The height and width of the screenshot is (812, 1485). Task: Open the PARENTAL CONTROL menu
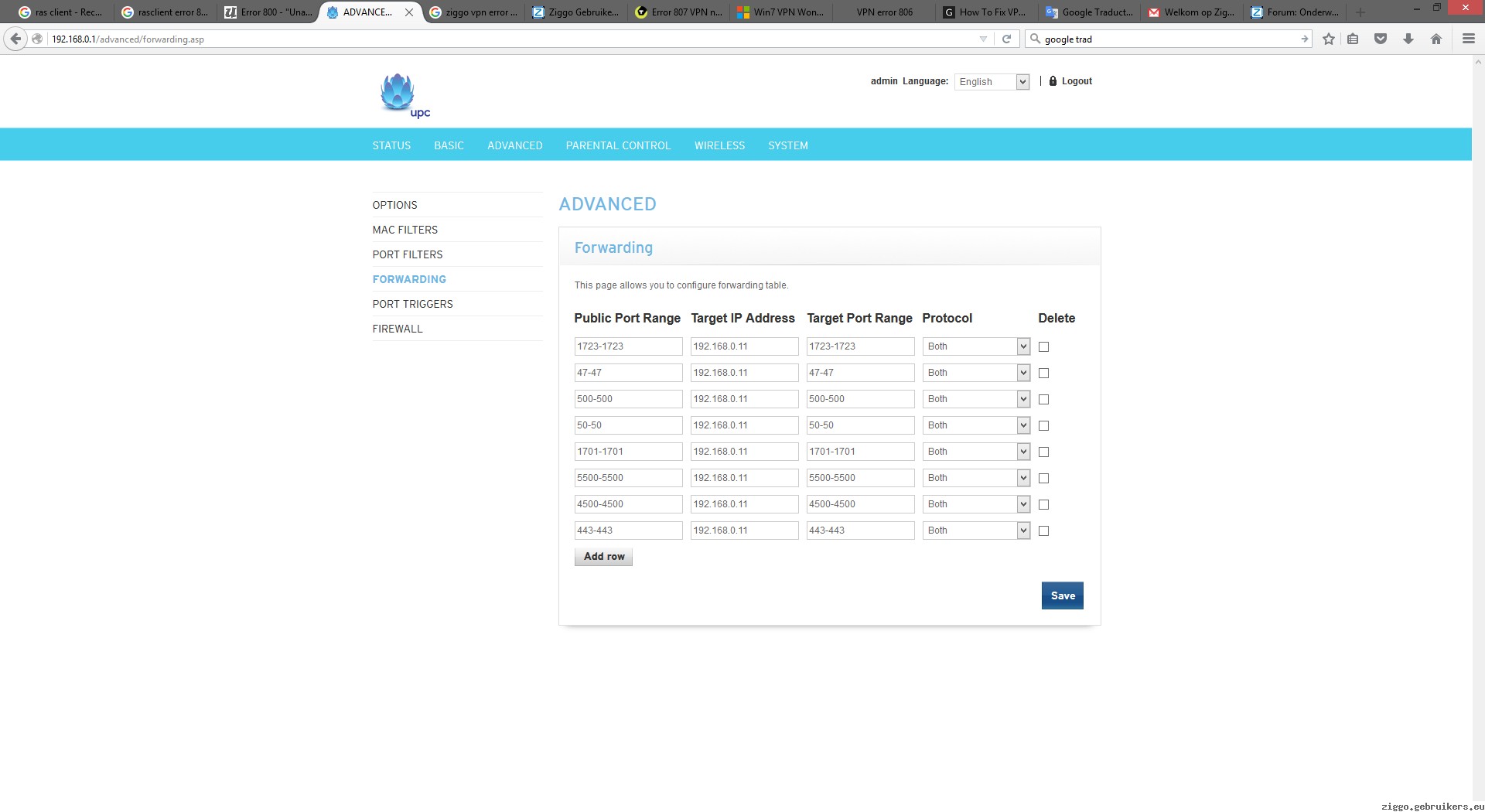point(618,145)
